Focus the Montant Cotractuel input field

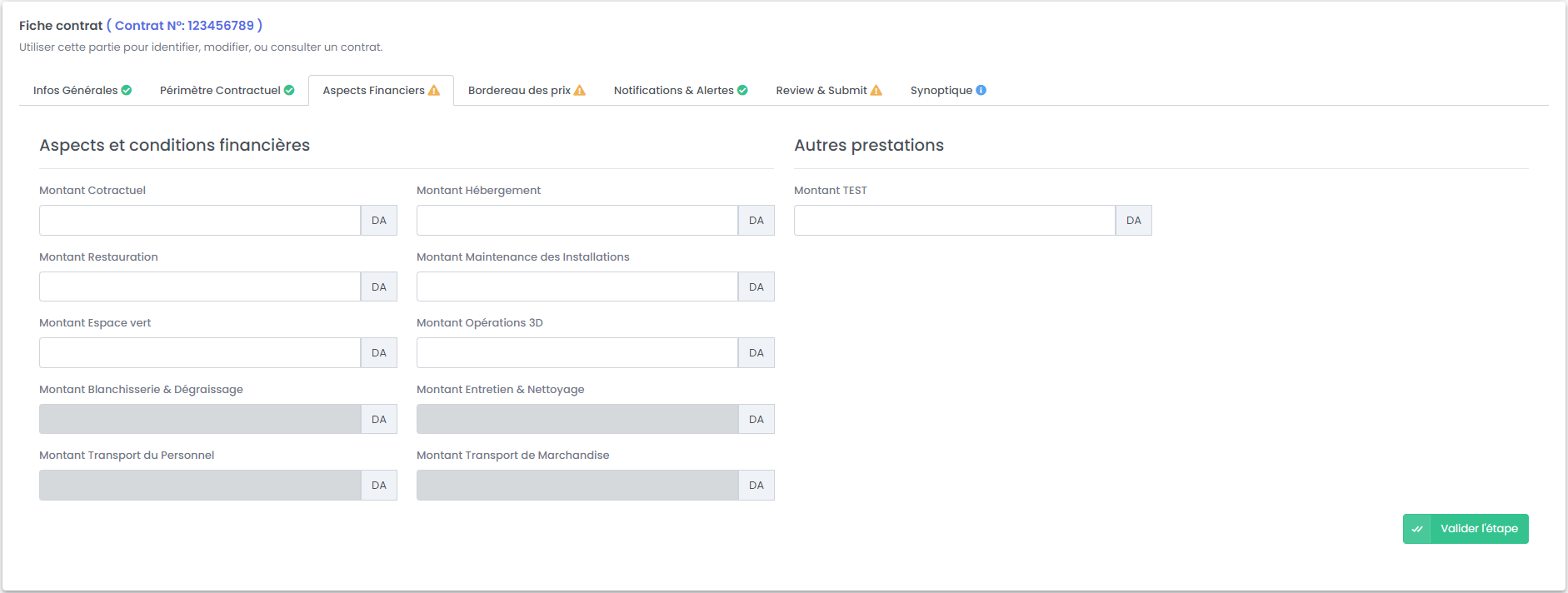click(x=200, y=221)
